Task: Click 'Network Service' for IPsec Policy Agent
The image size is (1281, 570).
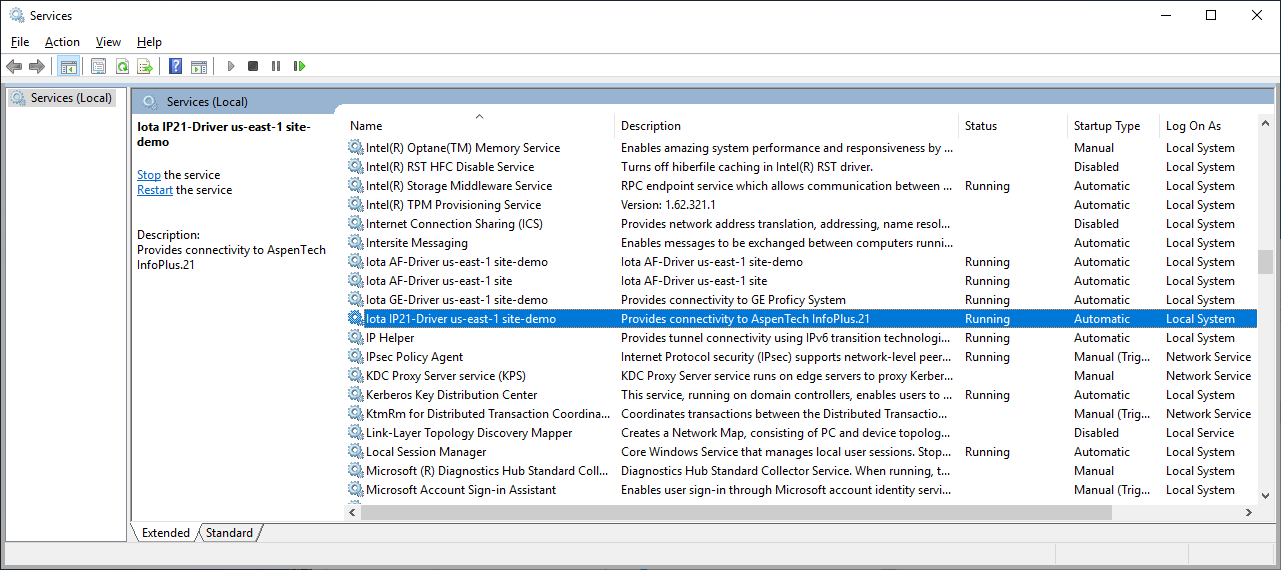Action: point(1208,357)
